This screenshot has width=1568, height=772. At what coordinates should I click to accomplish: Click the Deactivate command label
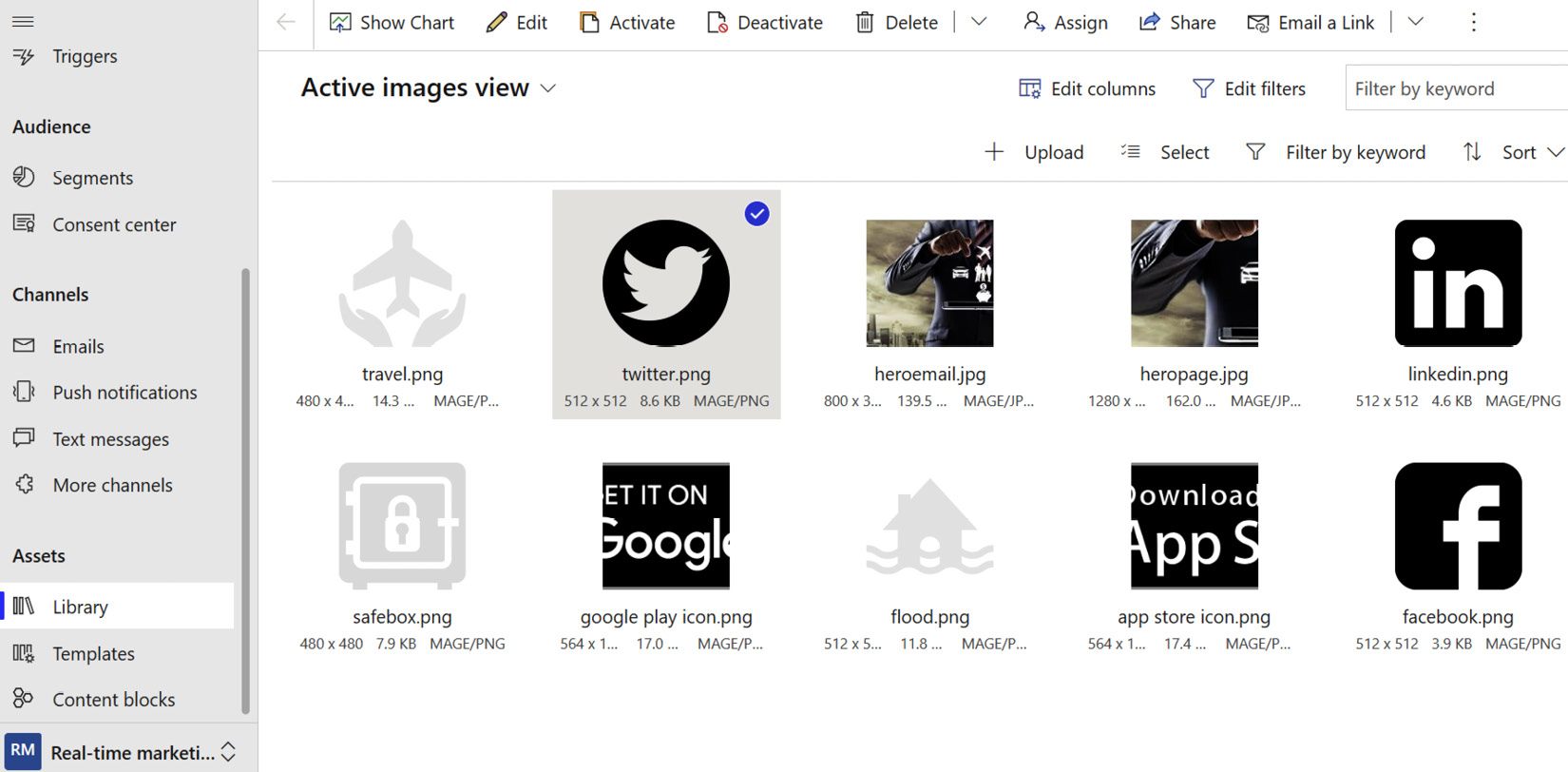pyautogui.click(x=780, y=22)
